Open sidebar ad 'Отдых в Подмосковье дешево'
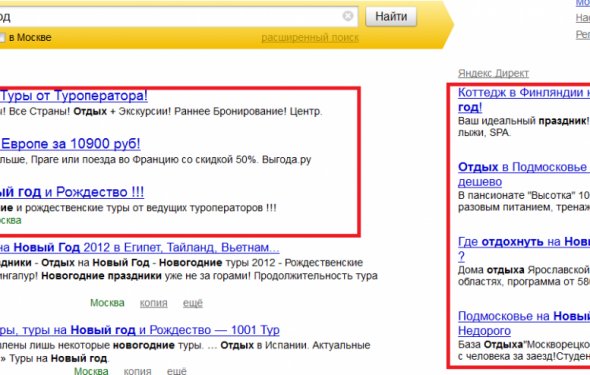The width and height of the screenshot is (590, 375). [x=524, y=174]
